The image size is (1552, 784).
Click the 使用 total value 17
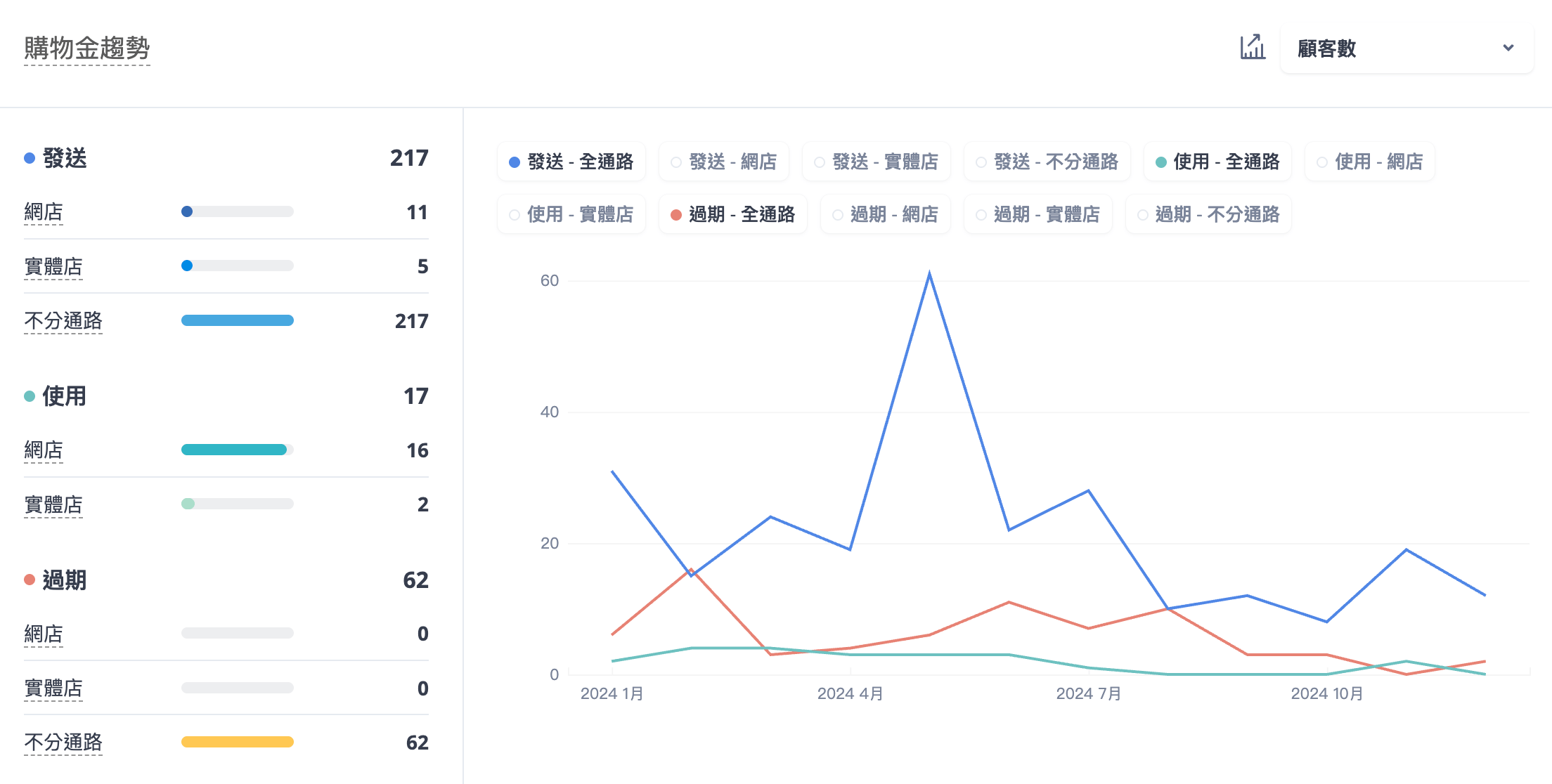(415, 396)
